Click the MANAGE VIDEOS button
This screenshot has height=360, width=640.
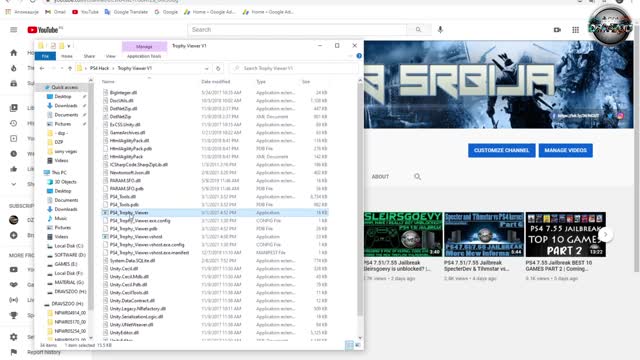point(565,150)
